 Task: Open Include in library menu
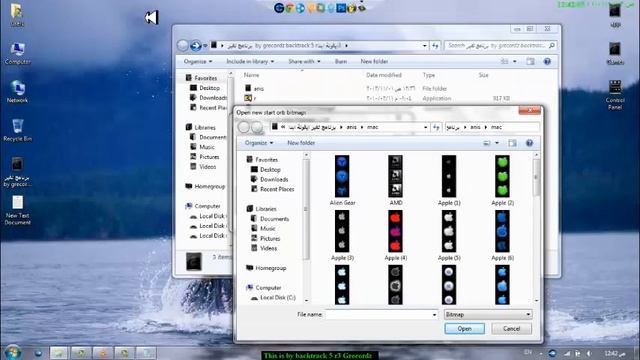pos(250,62)
